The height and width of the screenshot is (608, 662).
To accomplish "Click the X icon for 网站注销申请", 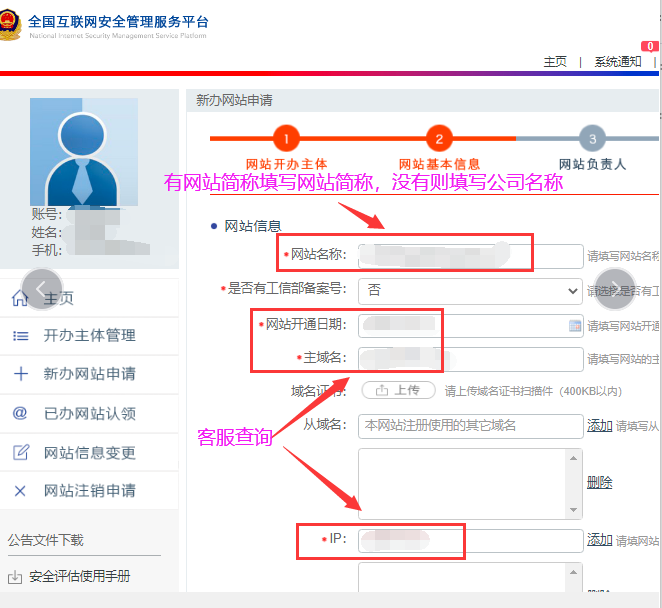I will 20,491.
